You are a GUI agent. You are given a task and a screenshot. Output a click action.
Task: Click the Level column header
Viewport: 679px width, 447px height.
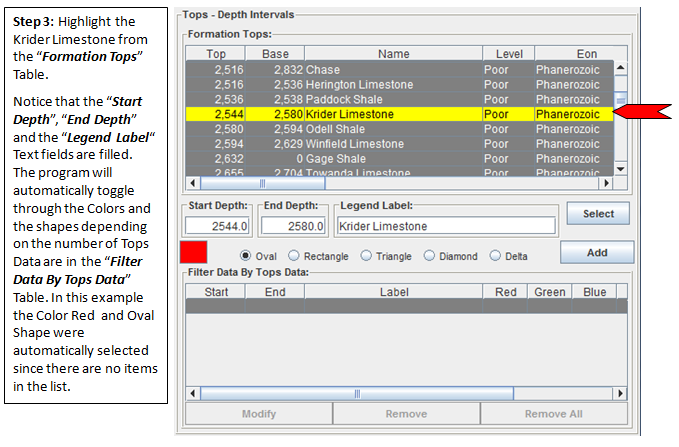click(509, 54)
